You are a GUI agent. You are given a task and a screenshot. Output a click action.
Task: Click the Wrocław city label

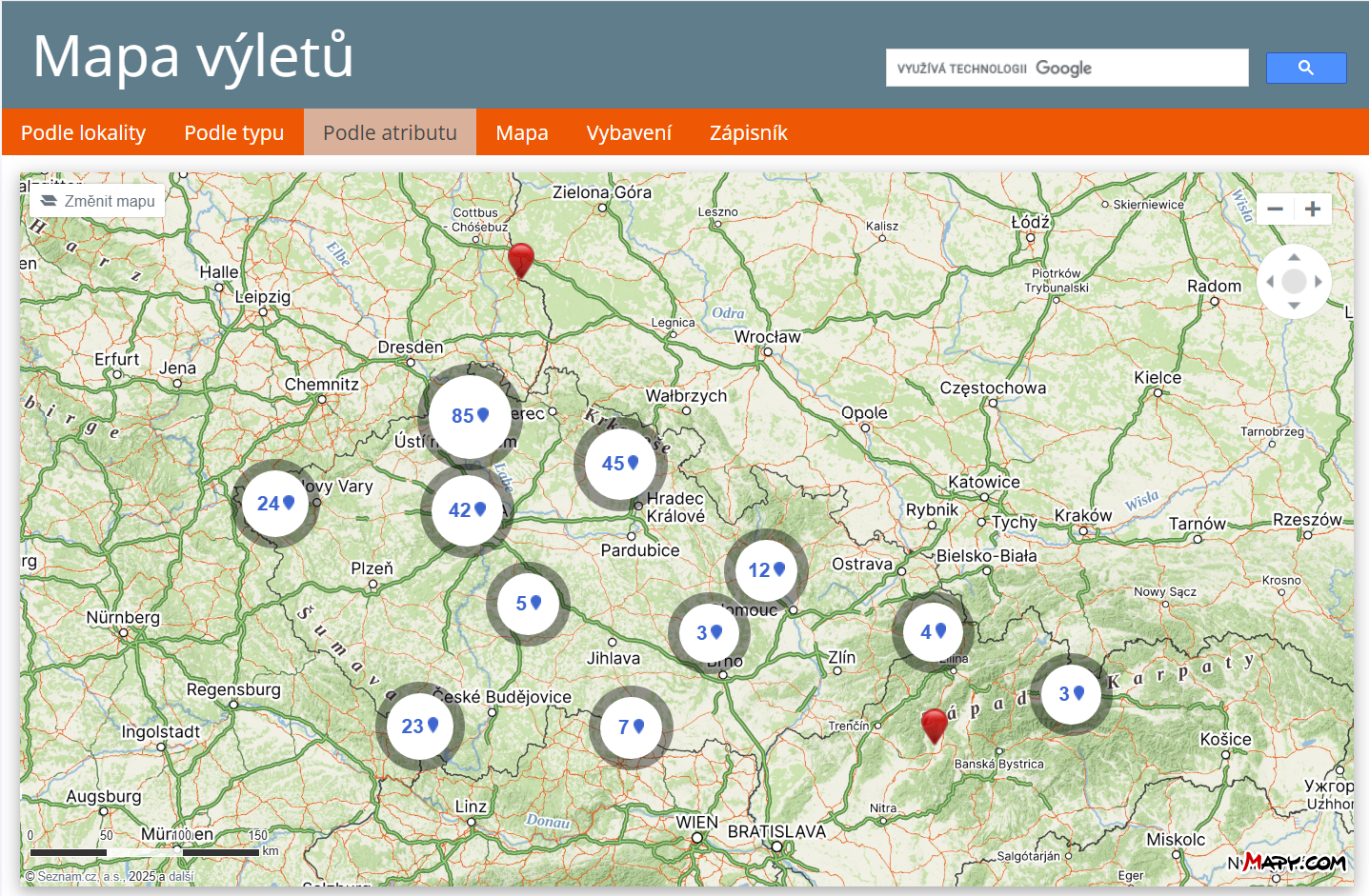(x=767, y=337)
